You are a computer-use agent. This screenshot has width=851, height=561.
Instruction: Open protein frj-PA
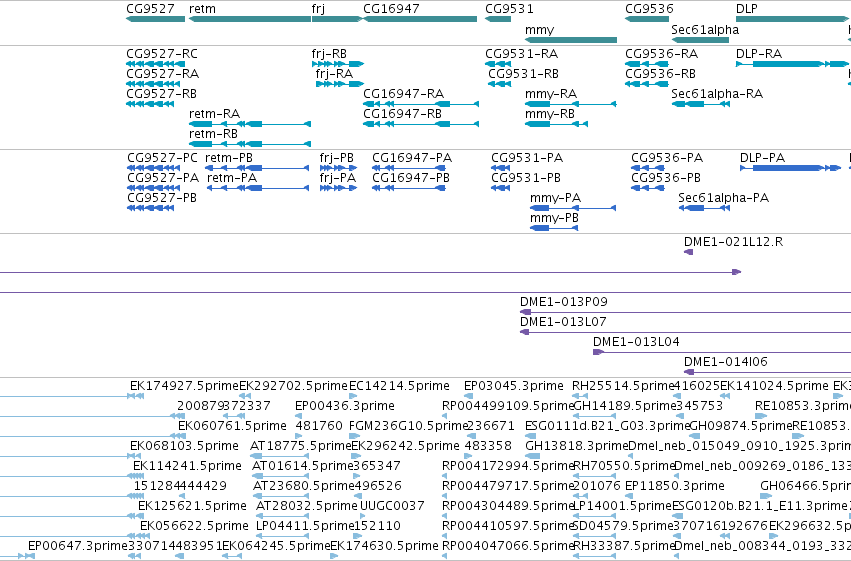pyautogui.click(x=339, y=188)
